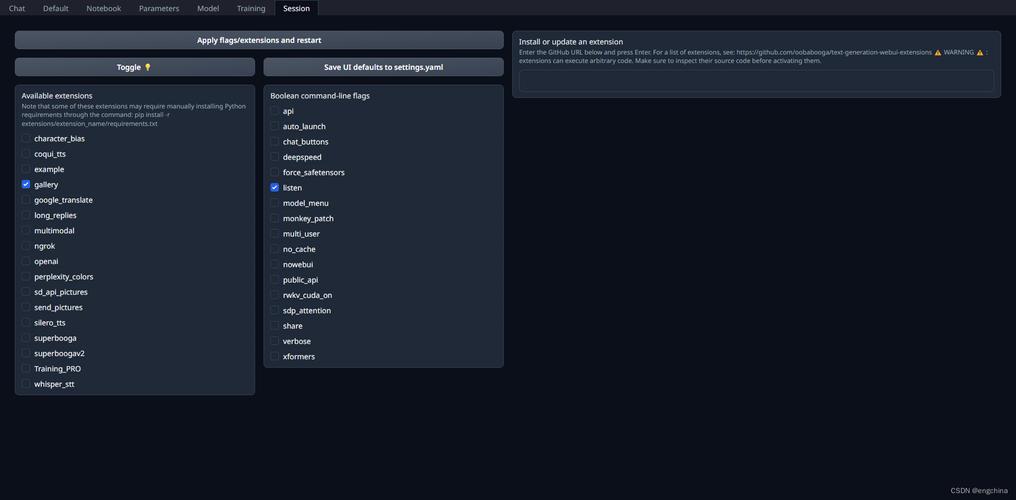This screenshot has width=1016, height=500.
Task: Enable the multimodal extension checkbox
Action: (26, 231)
